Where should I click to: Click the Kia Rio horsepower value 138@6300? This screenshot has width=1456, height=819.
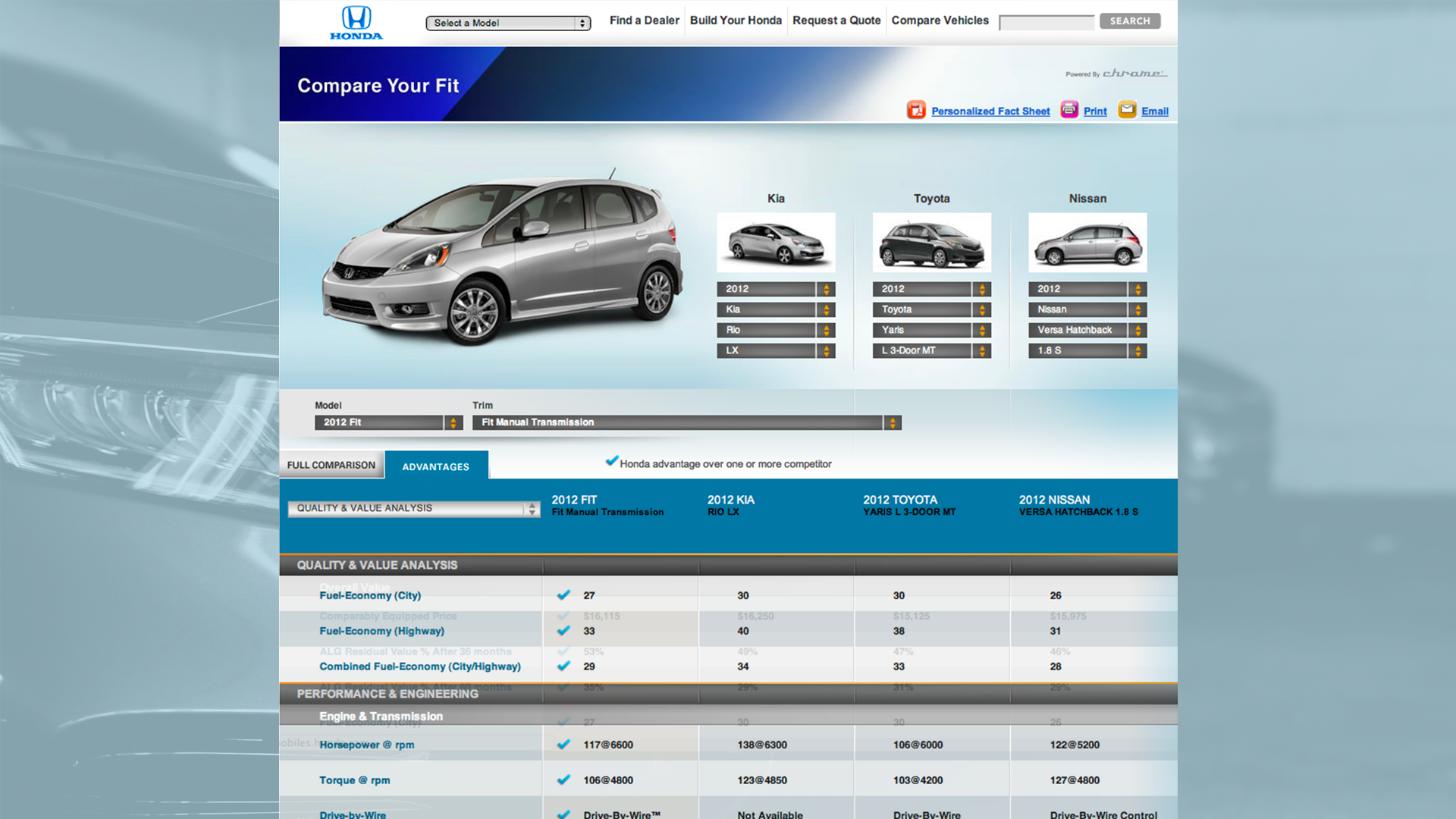[762, 745]
